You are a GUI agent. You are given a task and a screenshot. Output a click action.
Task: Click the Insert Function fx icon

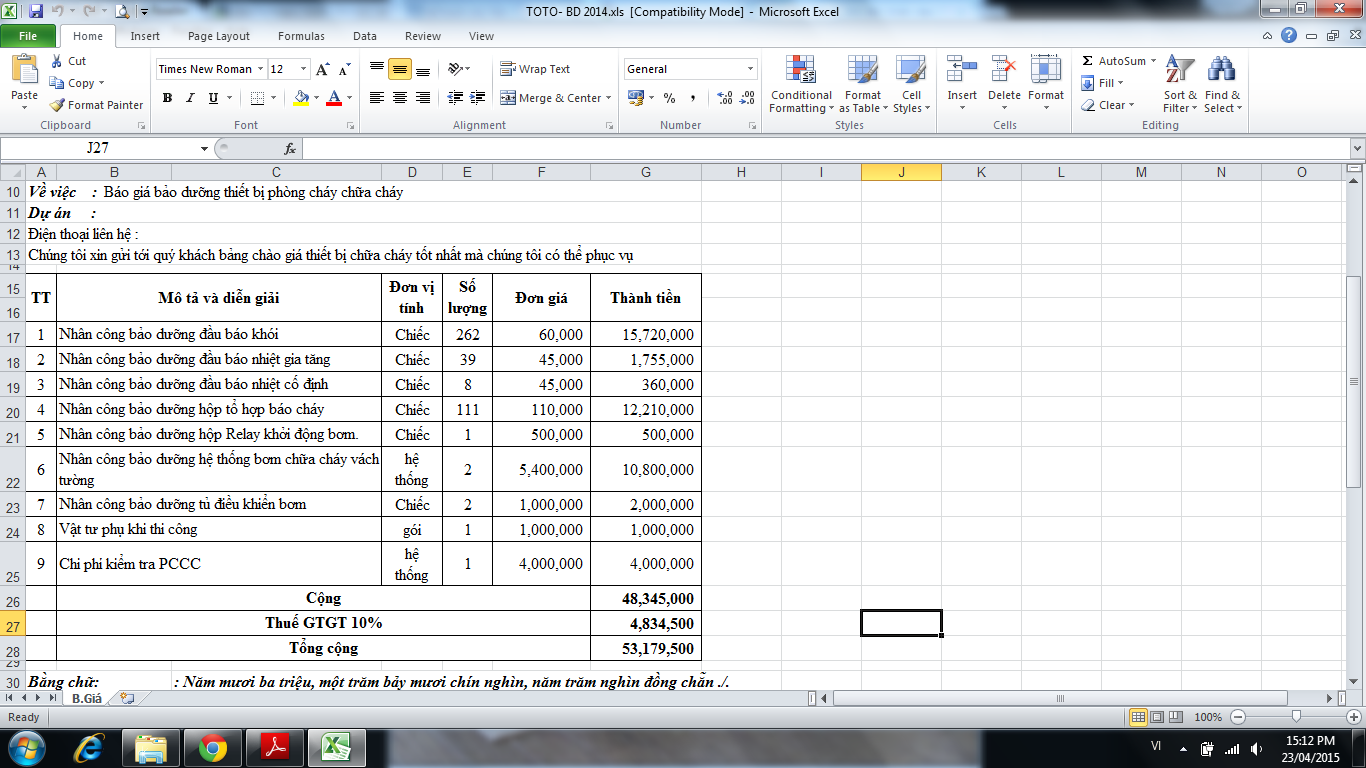[290, 149]
